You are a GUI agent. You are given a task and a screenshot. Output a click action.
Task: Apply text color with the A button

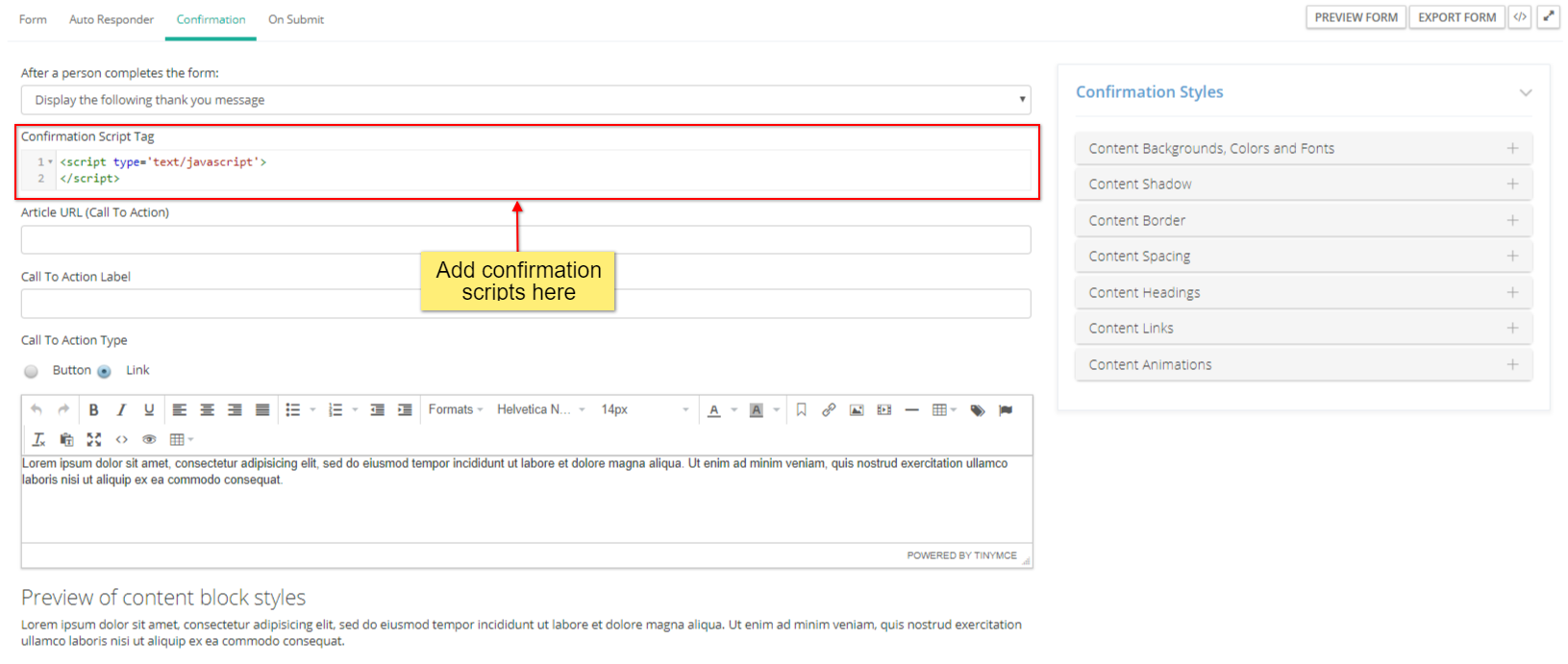coord(714,410)
